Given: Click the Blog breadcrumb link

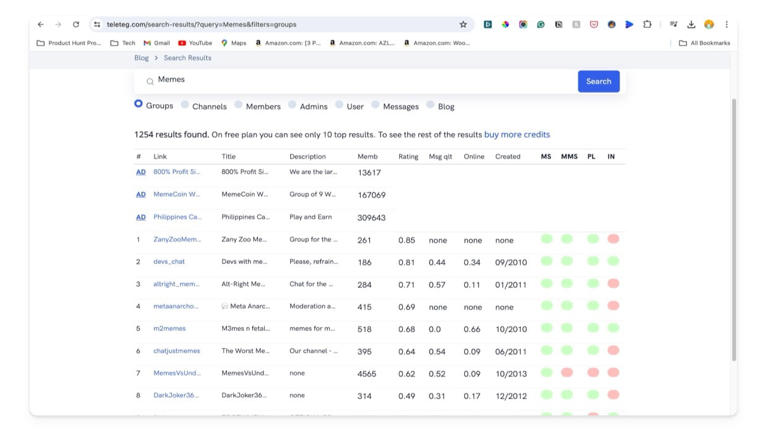Looking at the screenshot, I should (141, 58).
